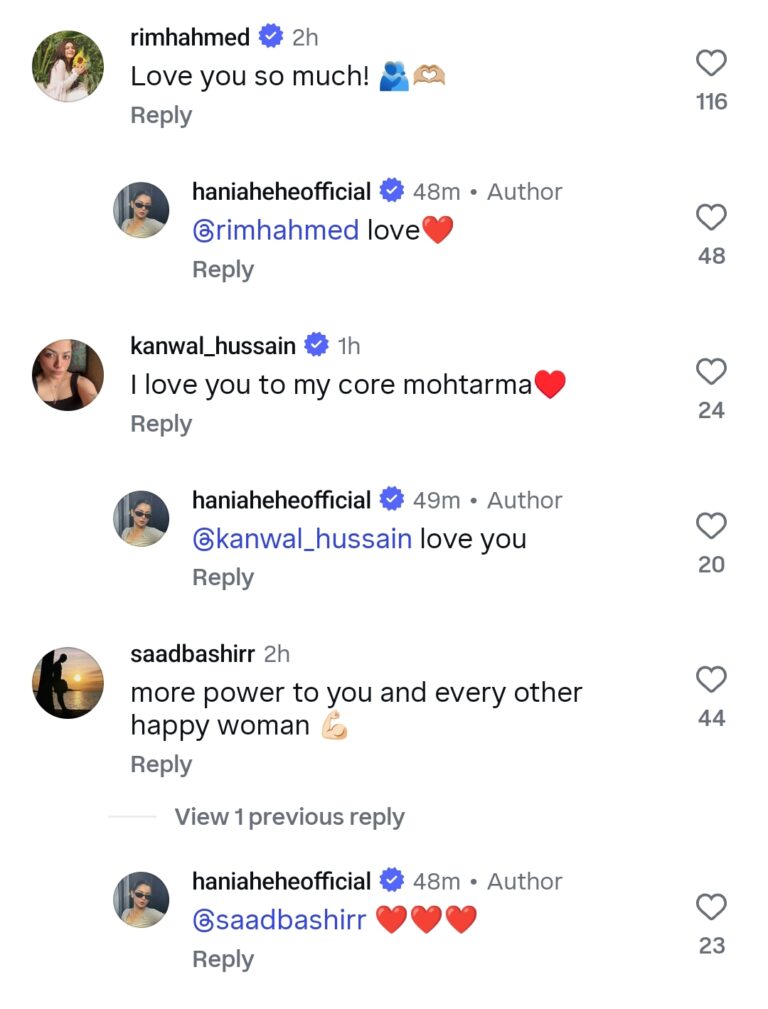
Task: Open the @kanwal_hussain mention link
Action: click(x=301, y=539)
